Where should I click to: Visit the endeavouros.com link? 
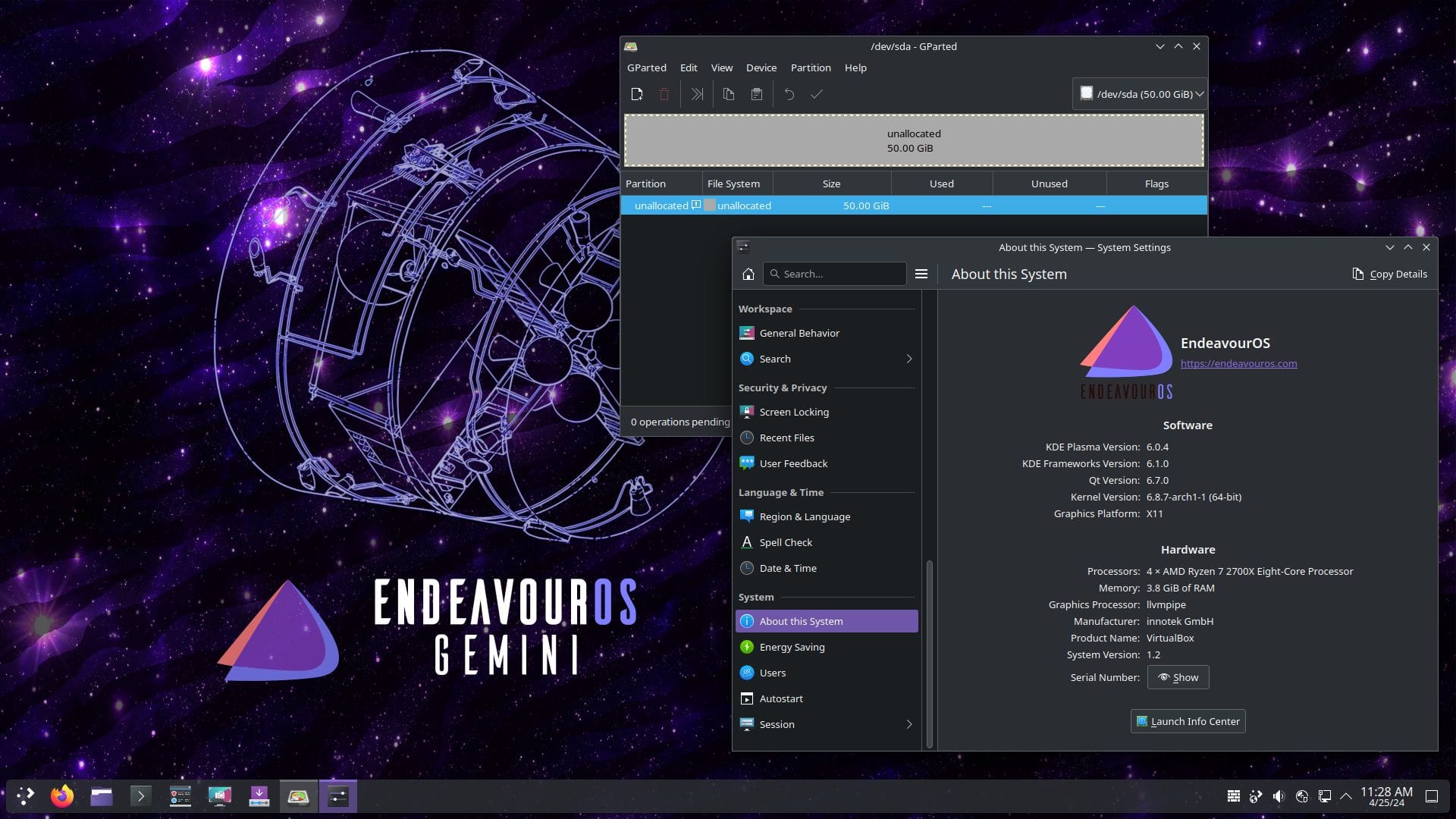[x=1238, y=363]
